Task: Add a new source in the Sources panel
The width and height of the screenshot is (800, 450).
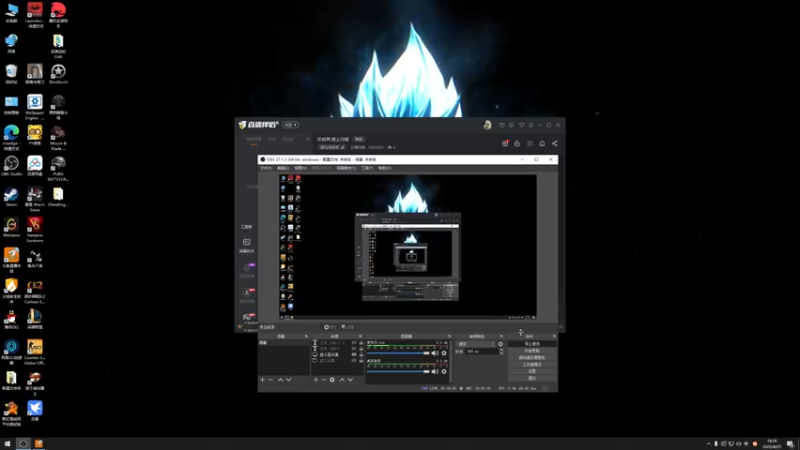Action: pyautogui.click(x=316, y=380)
